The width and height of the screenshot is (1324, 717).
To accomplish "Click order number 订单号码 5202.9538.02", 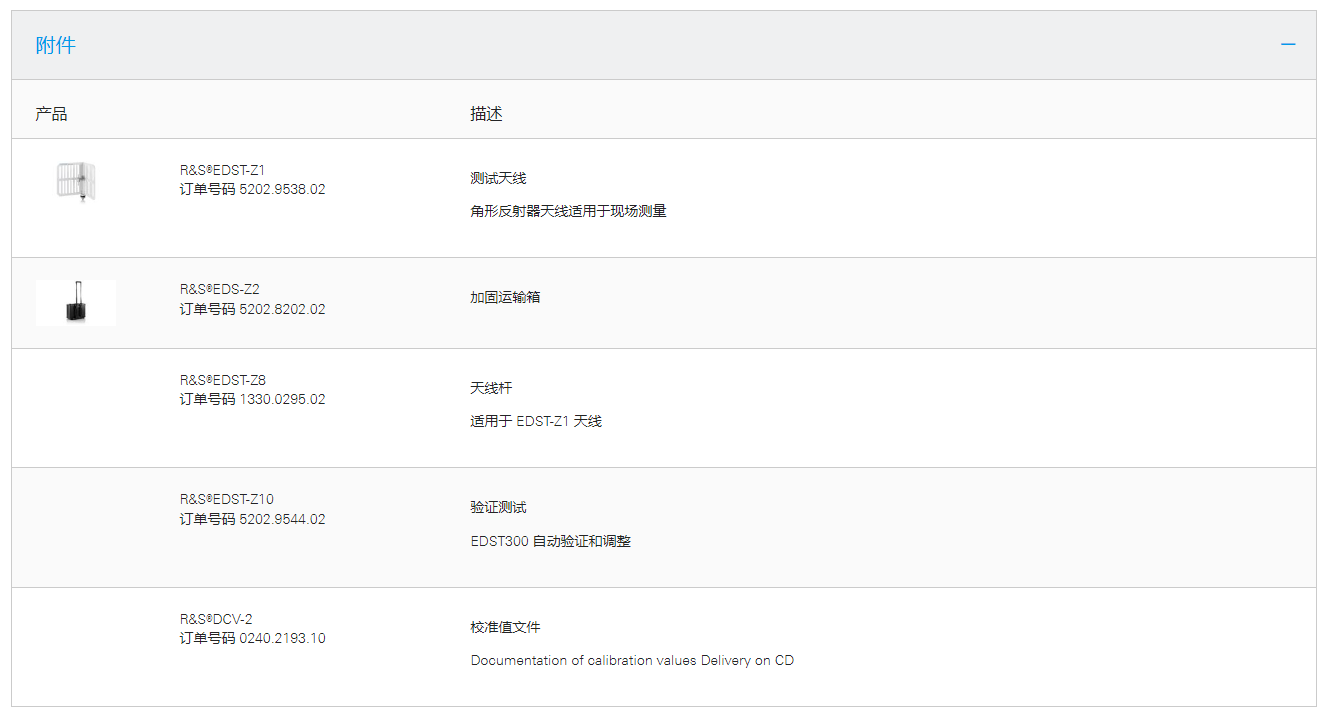I will pyautogui.click(x=252, y=189).
